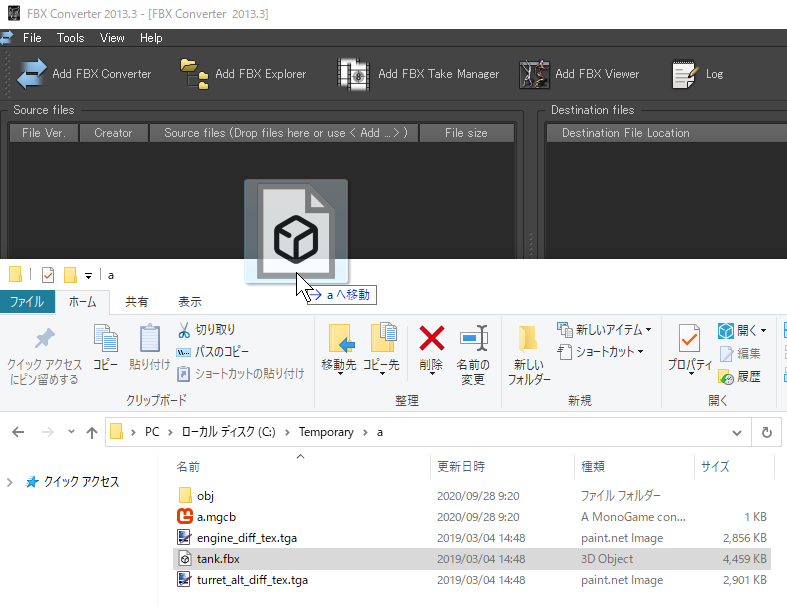Click the FBX Converter menu bar app icon

7,38
